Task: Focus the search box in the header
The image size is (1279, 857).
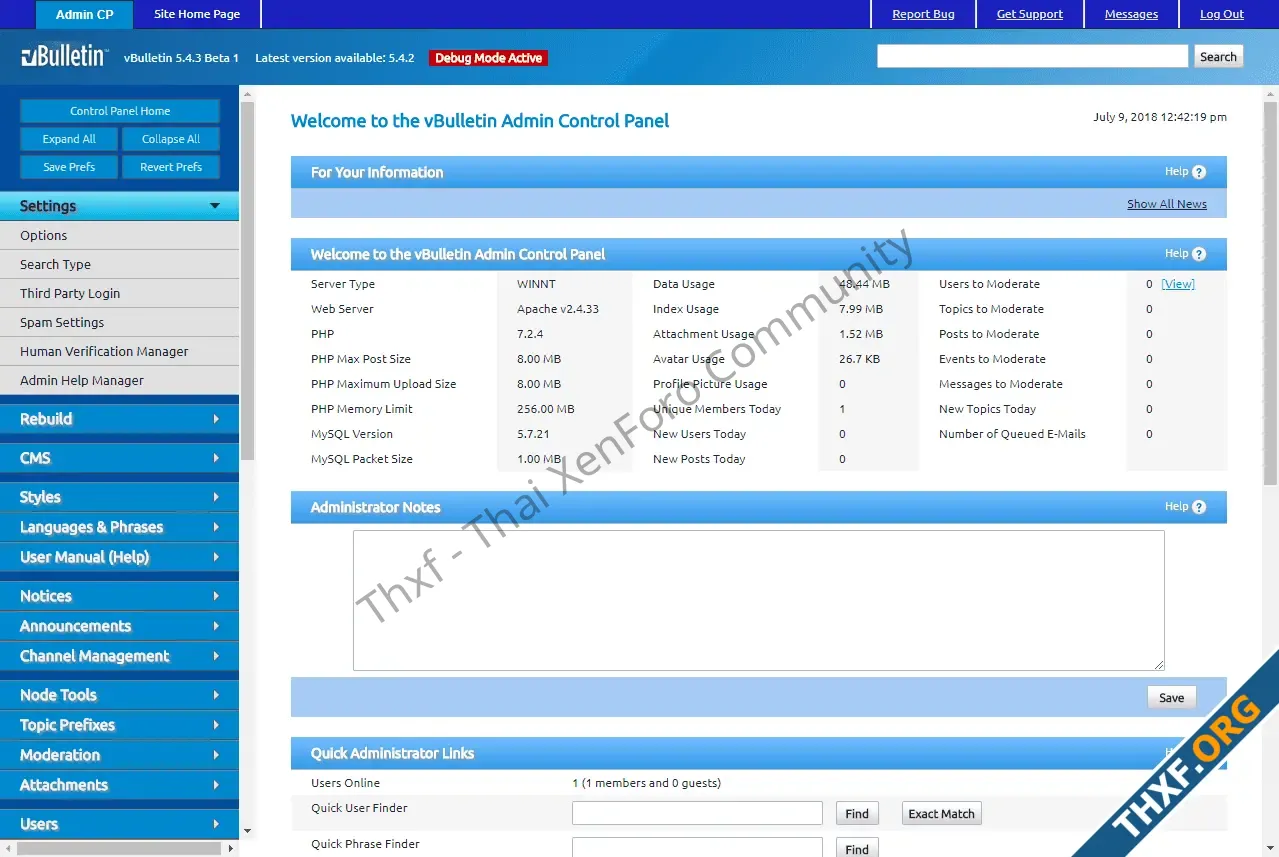Action: [1033, 57]
